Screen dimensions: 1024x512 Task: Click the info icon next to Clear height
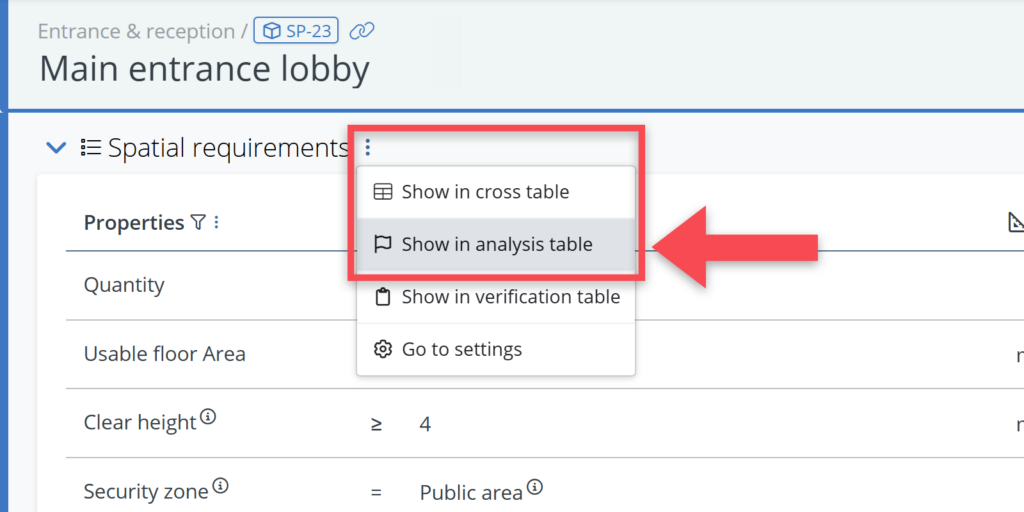208,417
